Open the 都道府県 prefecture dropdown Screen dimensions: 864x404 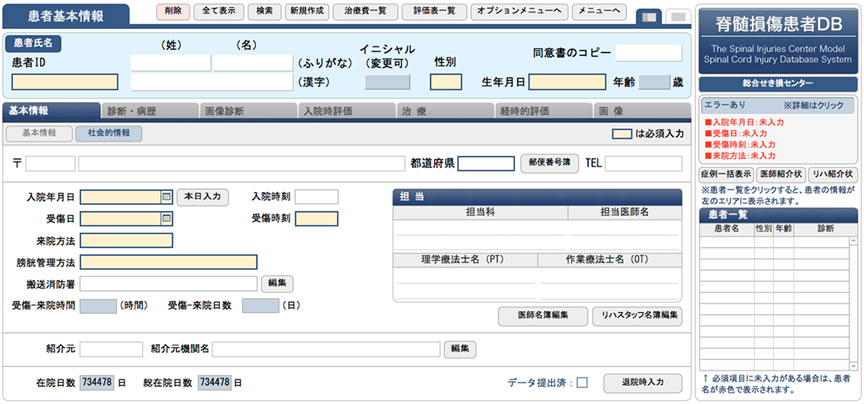click(485, 163)
